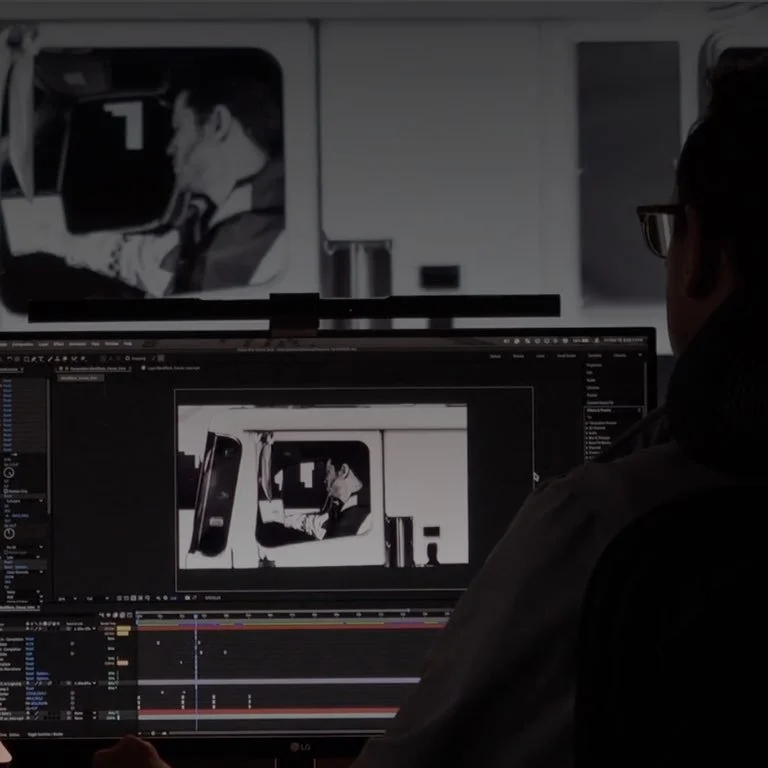
Task: Open the Effect menu
Action: (59, 344)
